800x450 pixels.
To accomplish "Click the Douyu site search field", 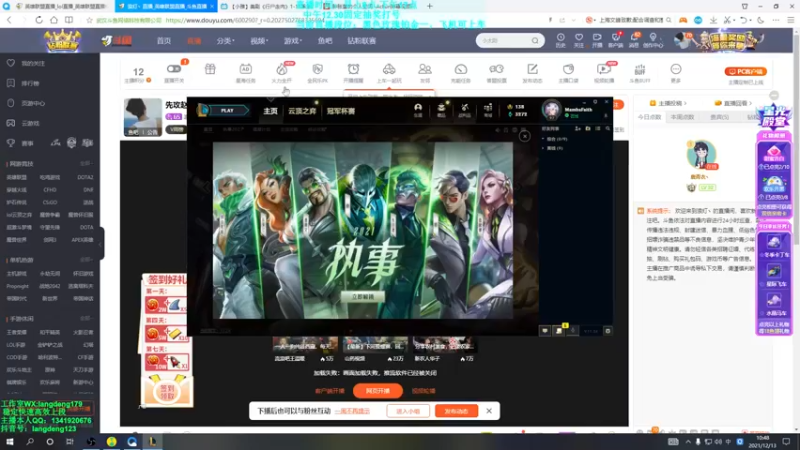I will [x=504, y=41].
